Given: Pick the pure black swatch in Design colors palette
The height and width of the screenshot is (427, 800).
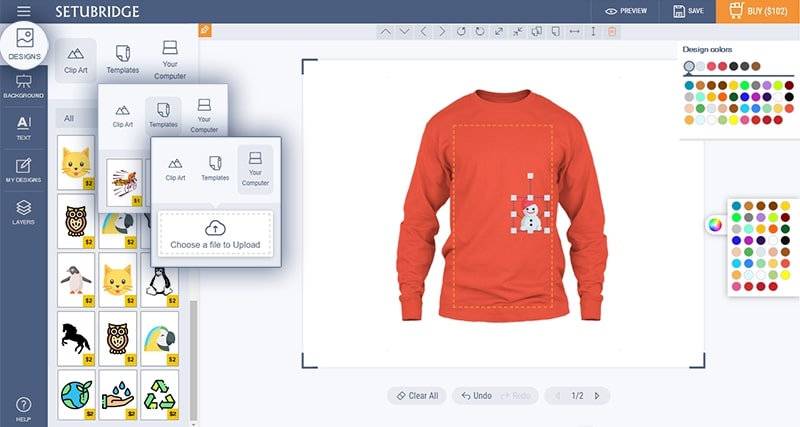Looking at the screenshot, I should point(789,97).
